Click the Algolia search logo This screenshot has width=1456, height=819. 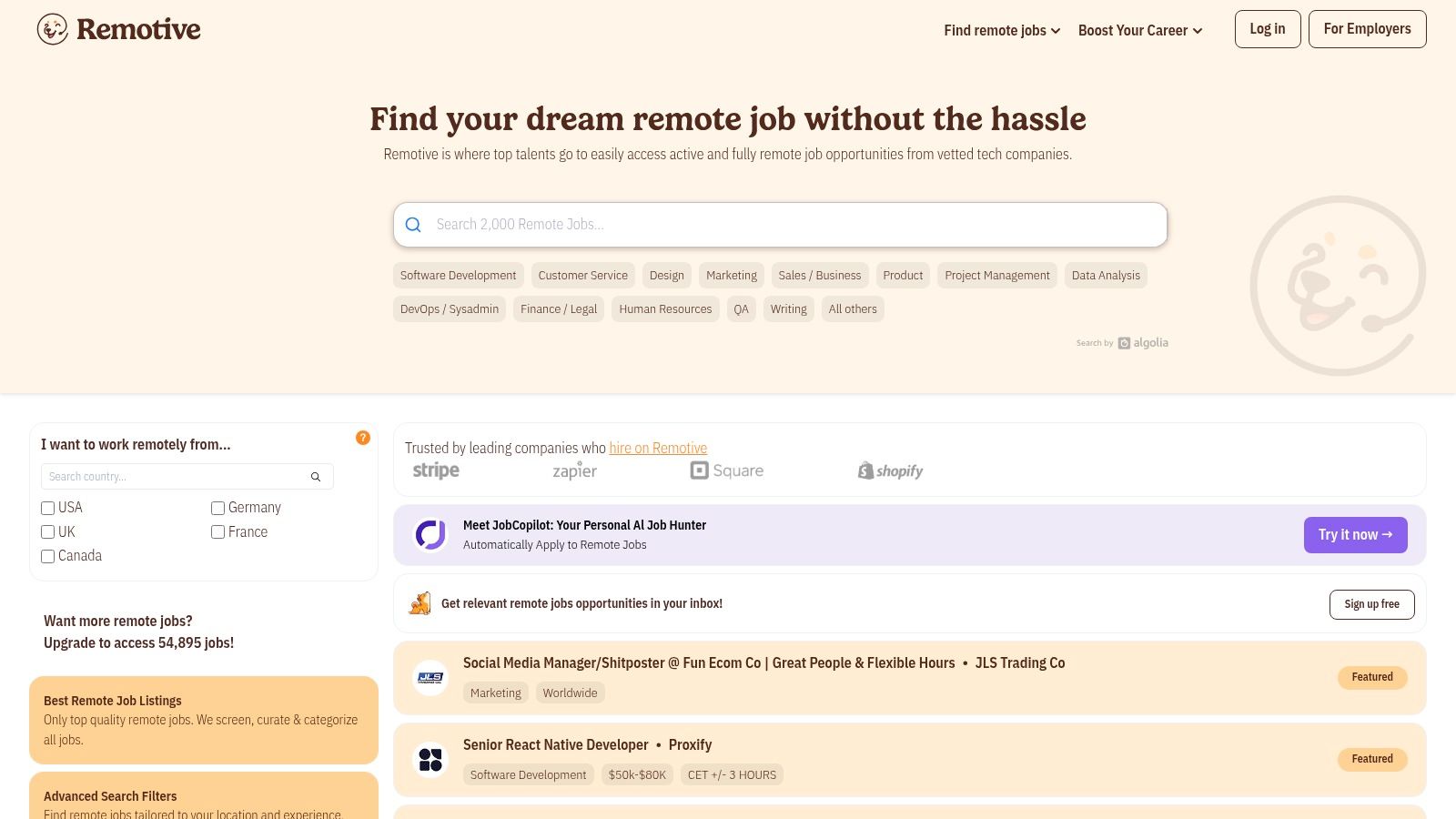[x=1143, y=343]
